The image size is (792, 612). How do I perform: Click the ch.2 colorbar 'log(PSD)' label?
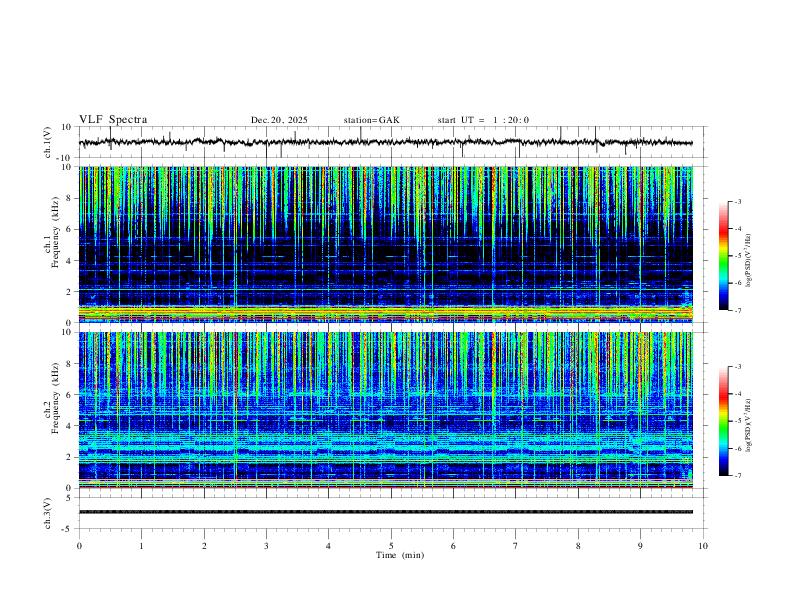coord(748,425)
